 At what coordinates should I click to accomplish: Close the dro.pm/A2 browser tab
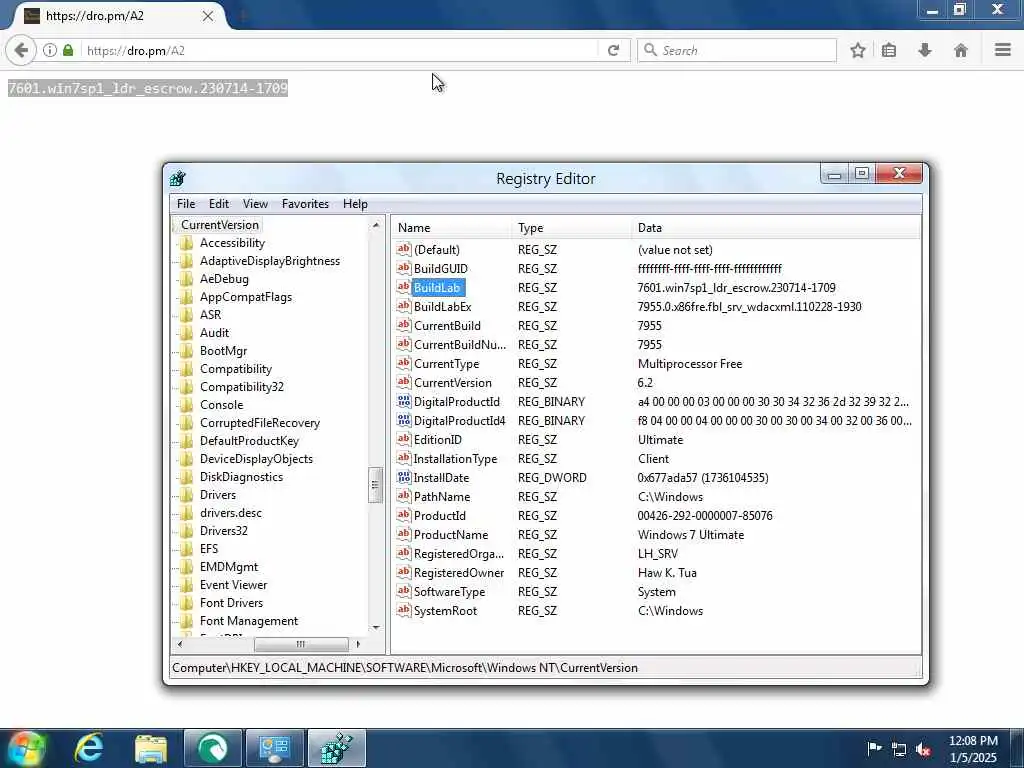[x=208, y=16]
